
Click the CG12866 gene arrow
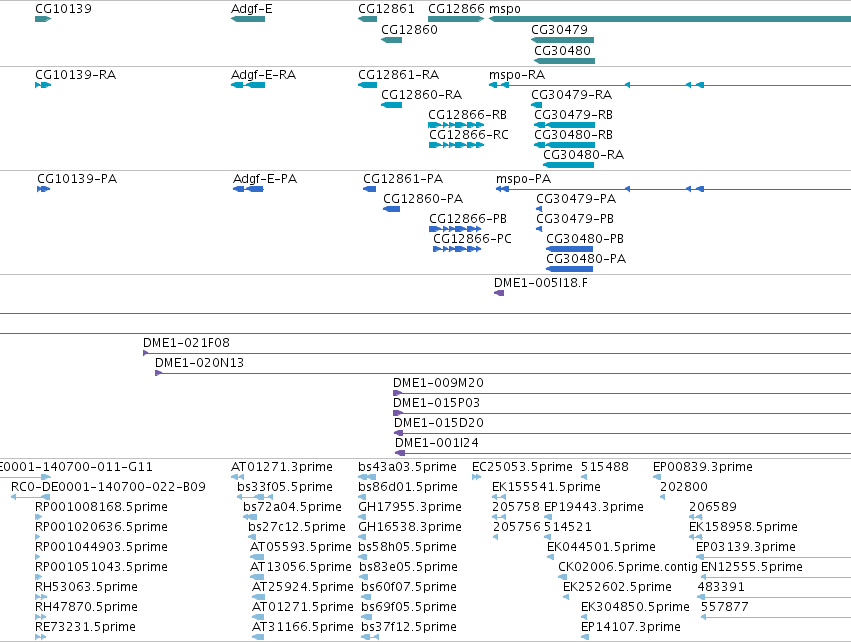[456, 19]
